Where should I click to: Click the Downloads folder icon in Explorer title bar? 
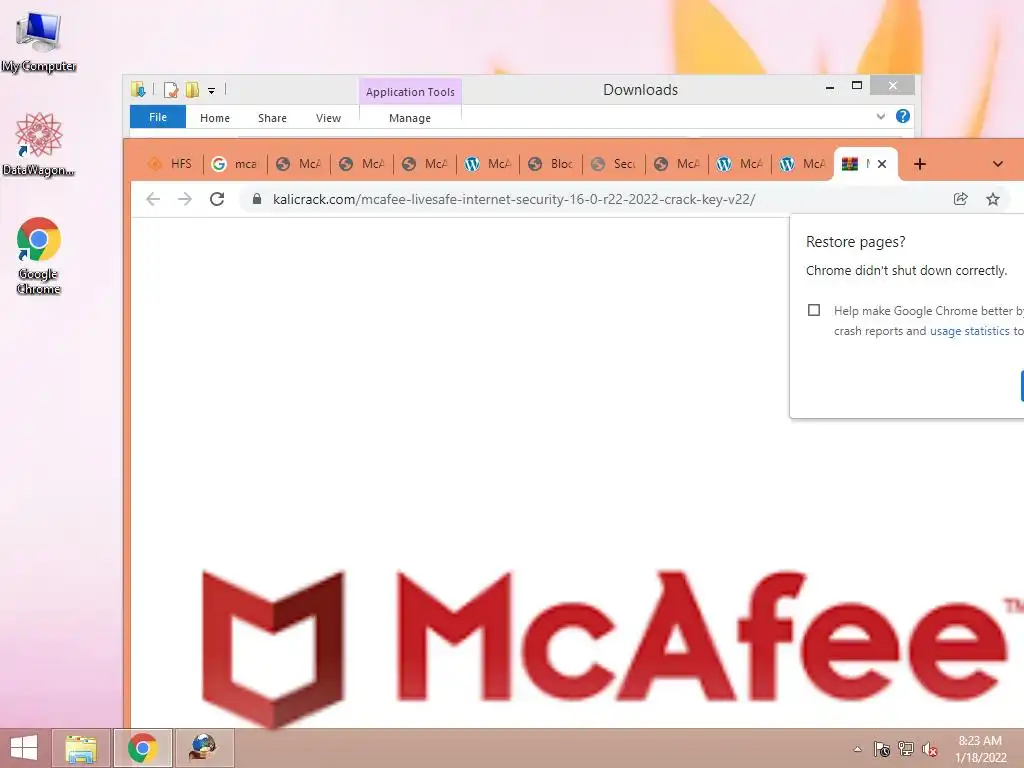138,89
